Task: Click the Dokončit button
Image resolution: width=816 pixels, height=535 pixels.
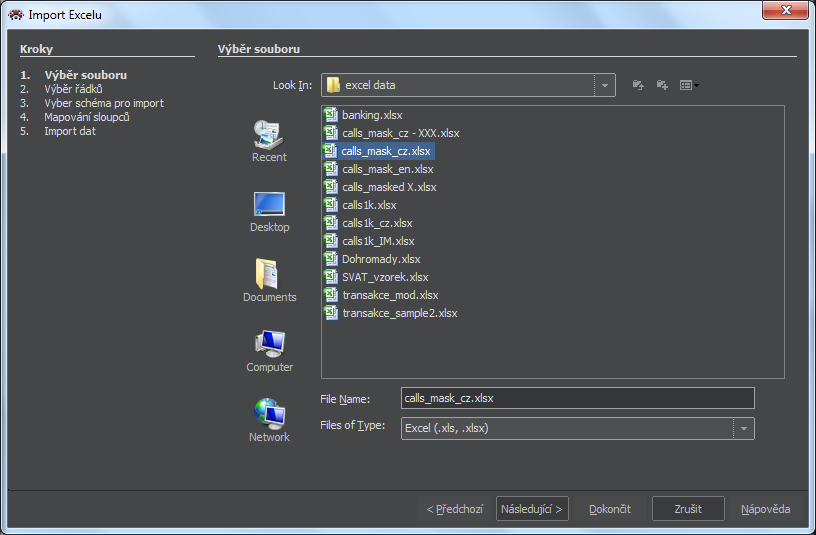Action: (x=609, y=509)
